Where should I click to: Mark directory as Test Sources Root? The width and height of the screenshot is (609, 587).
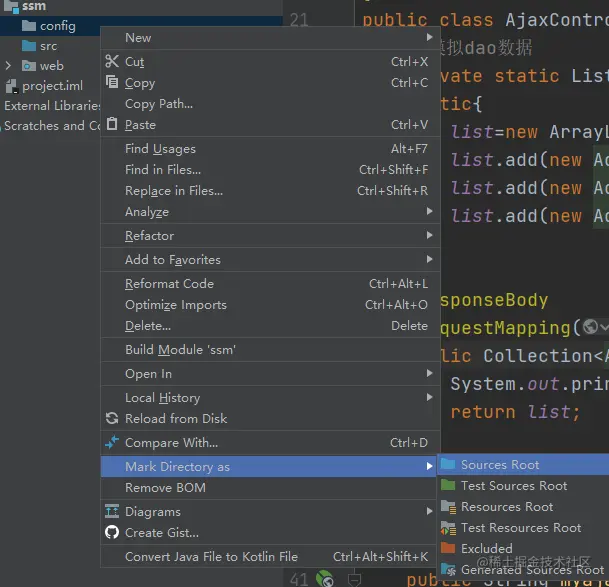pyautogui.click(x=523, y=485)
